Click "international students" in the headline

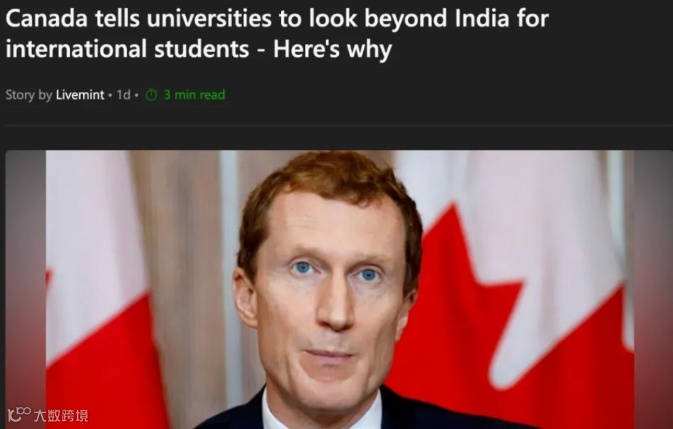click(x=127, y=49)
